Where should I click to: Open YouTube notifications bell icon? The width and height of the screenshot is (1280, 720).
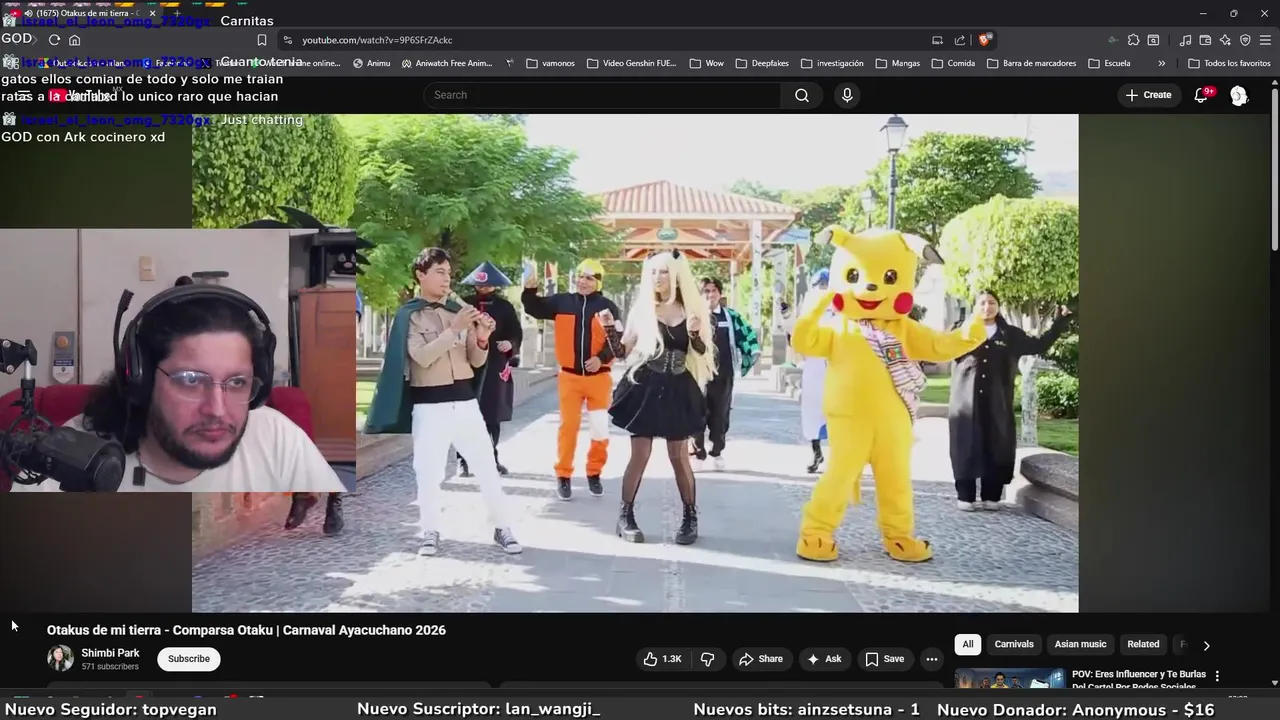click(x=1202, y=95)
